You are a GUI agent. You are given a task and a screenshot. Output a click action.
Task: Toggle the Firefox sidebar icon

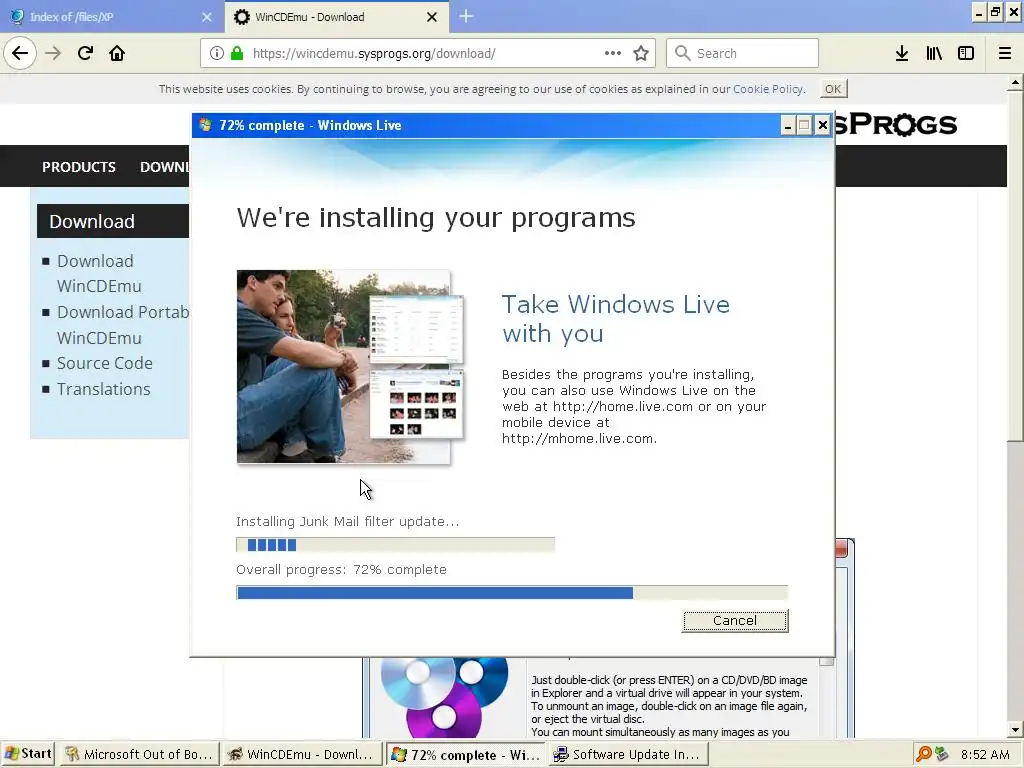coord(966,54)
